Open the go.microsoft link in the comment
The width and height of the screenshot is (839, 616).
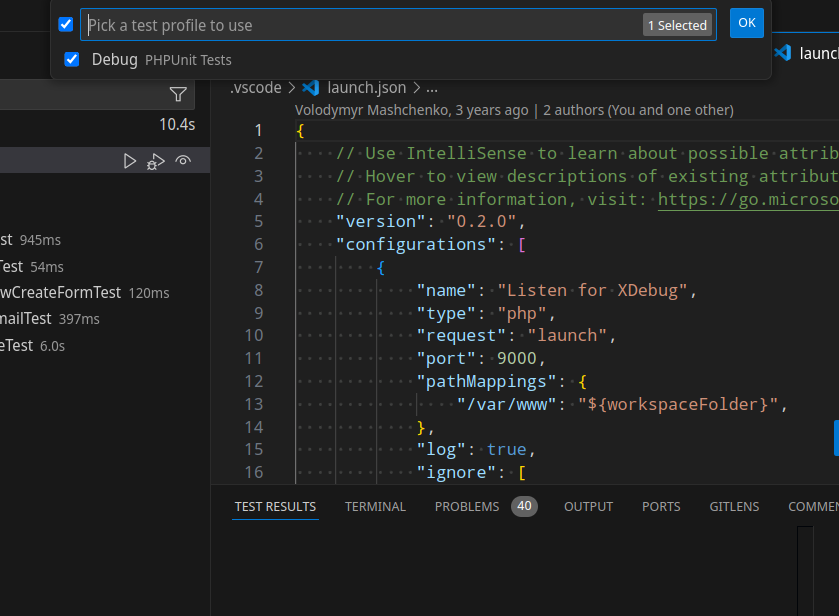[747, 199]
